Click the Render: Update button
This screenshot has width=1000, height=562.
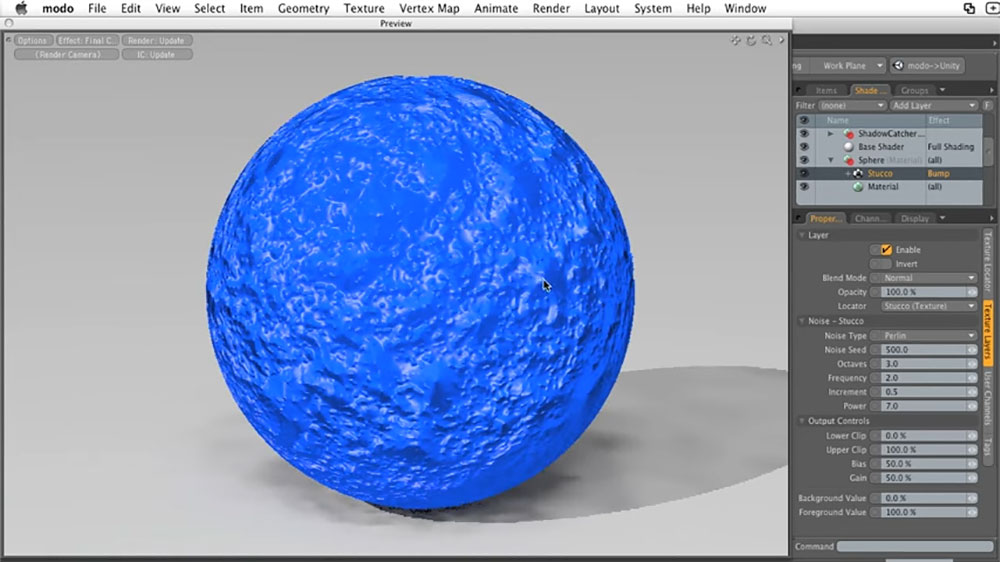[x=156, y=40]
